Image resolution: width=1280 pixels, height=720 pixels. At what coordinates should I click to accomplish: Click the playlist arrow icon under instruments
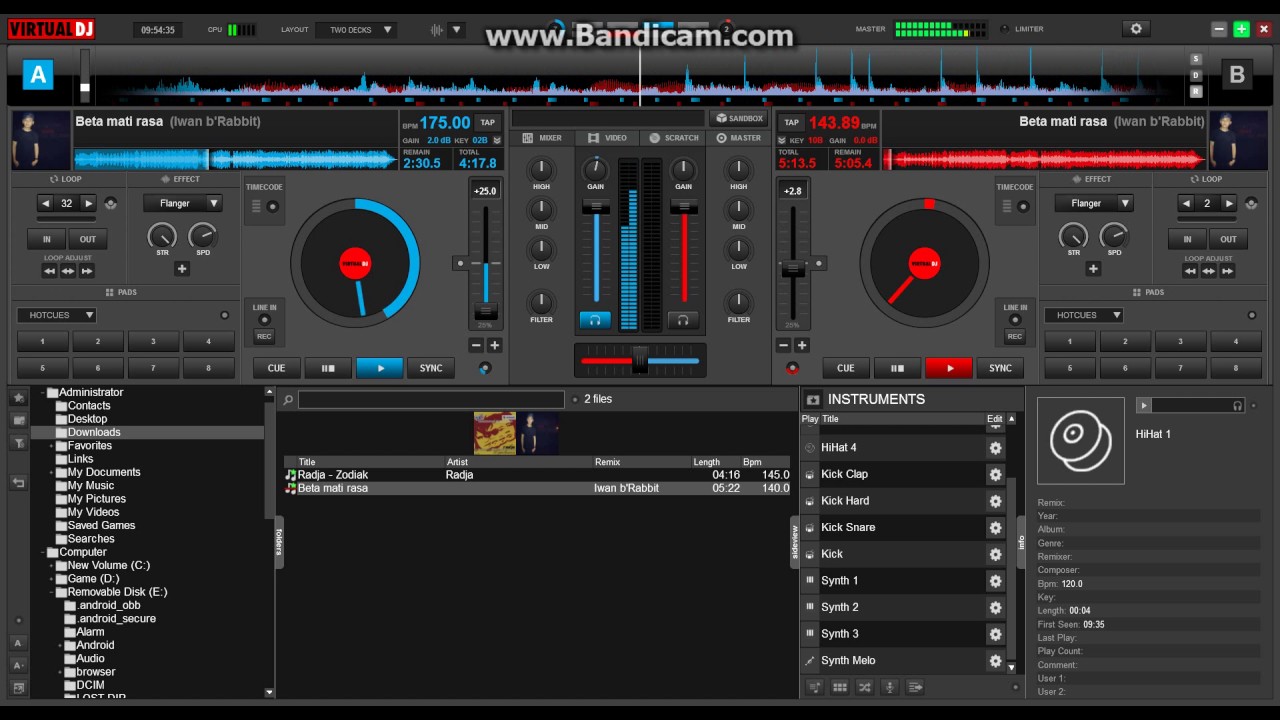coord(914,687)
